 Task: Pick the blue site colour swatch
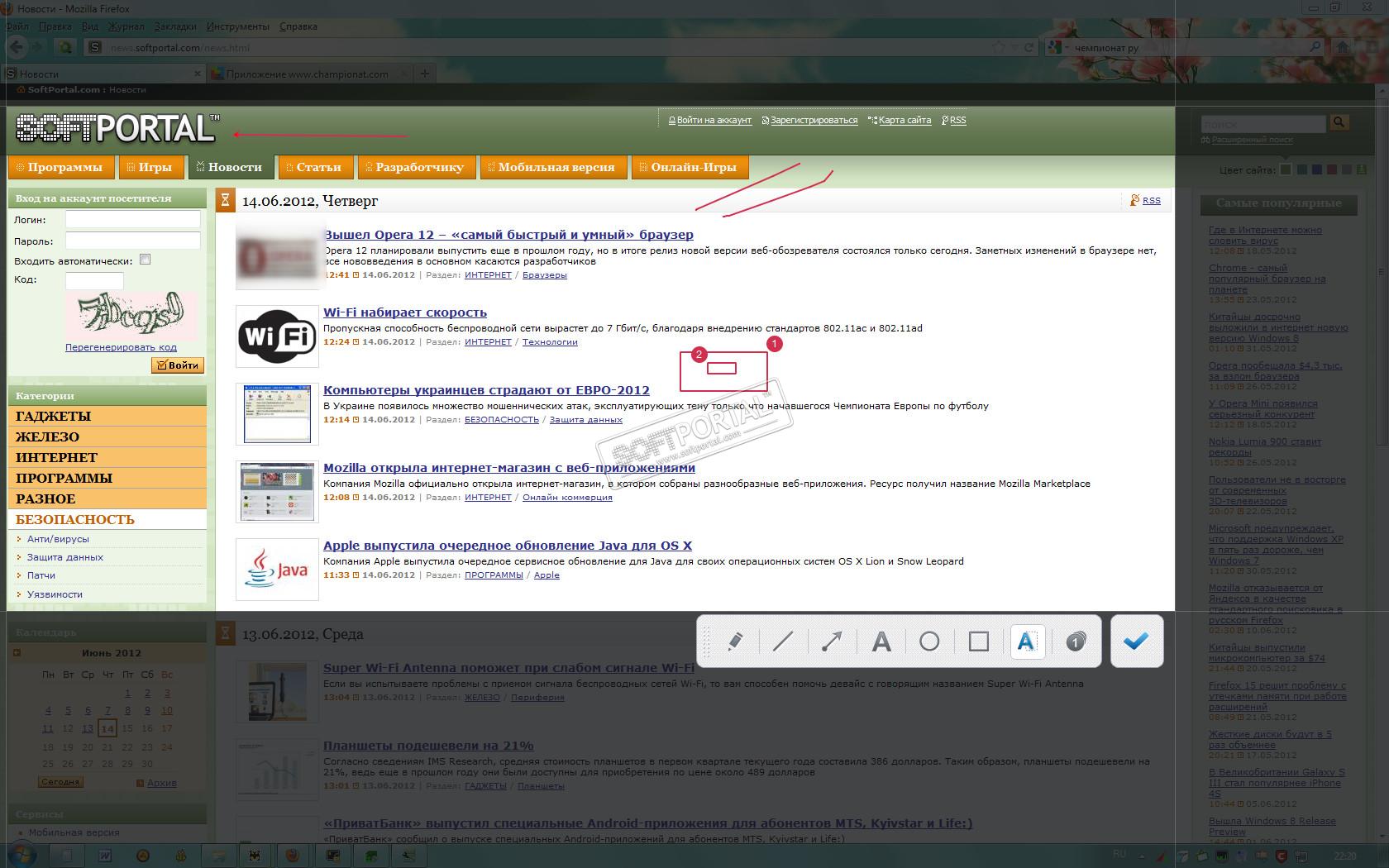(x=1316, y=169)
